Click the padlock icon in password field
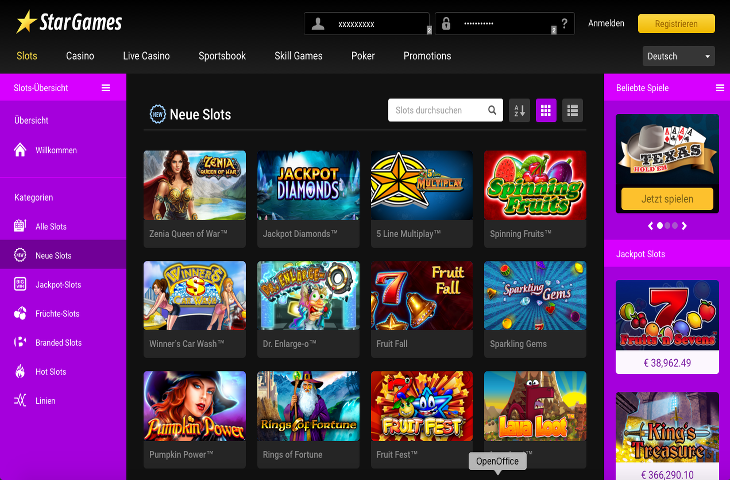 446,24
